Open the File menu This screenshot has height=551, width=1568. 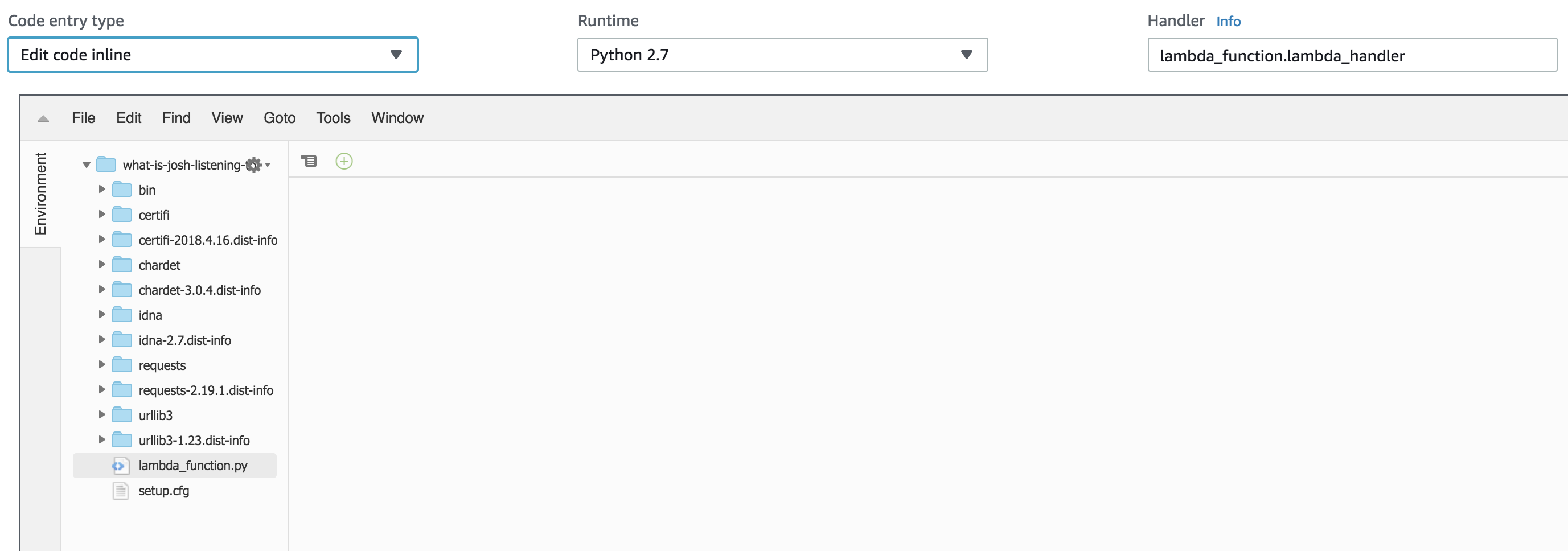[x=83, y=117]
